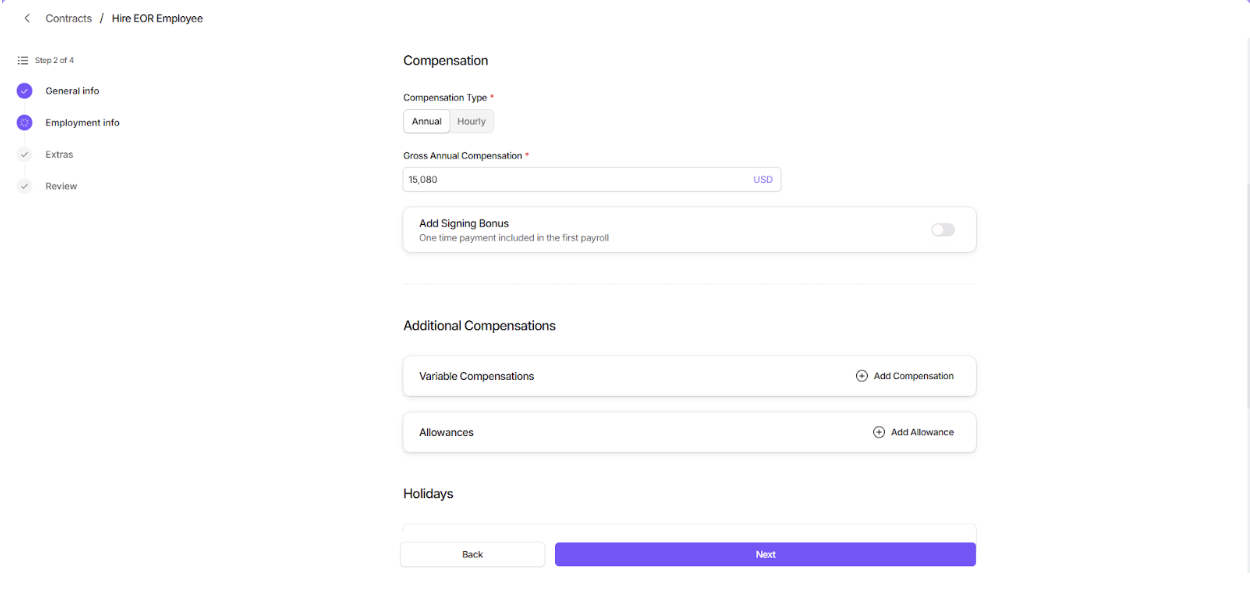This screenshot has width=1250, height=612.
Task: Click the General info completed checkmark icon
Action: (x=25, y=91)
